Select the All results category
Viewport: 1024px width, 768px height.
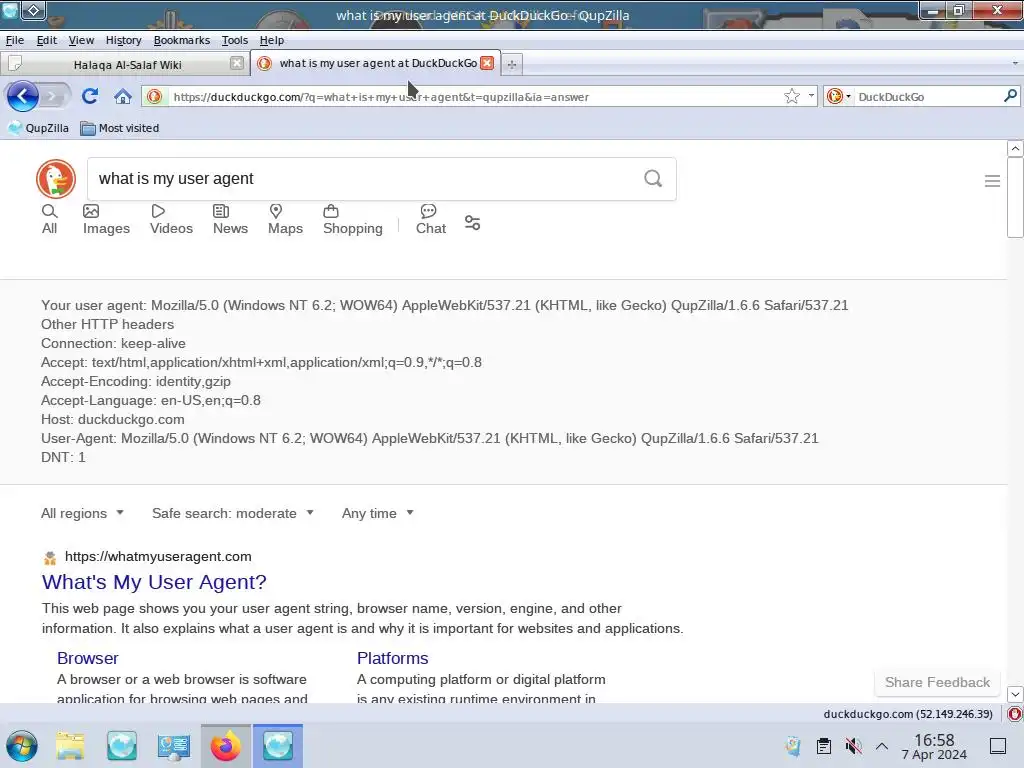pyautogui.click(x=50, y=219)
